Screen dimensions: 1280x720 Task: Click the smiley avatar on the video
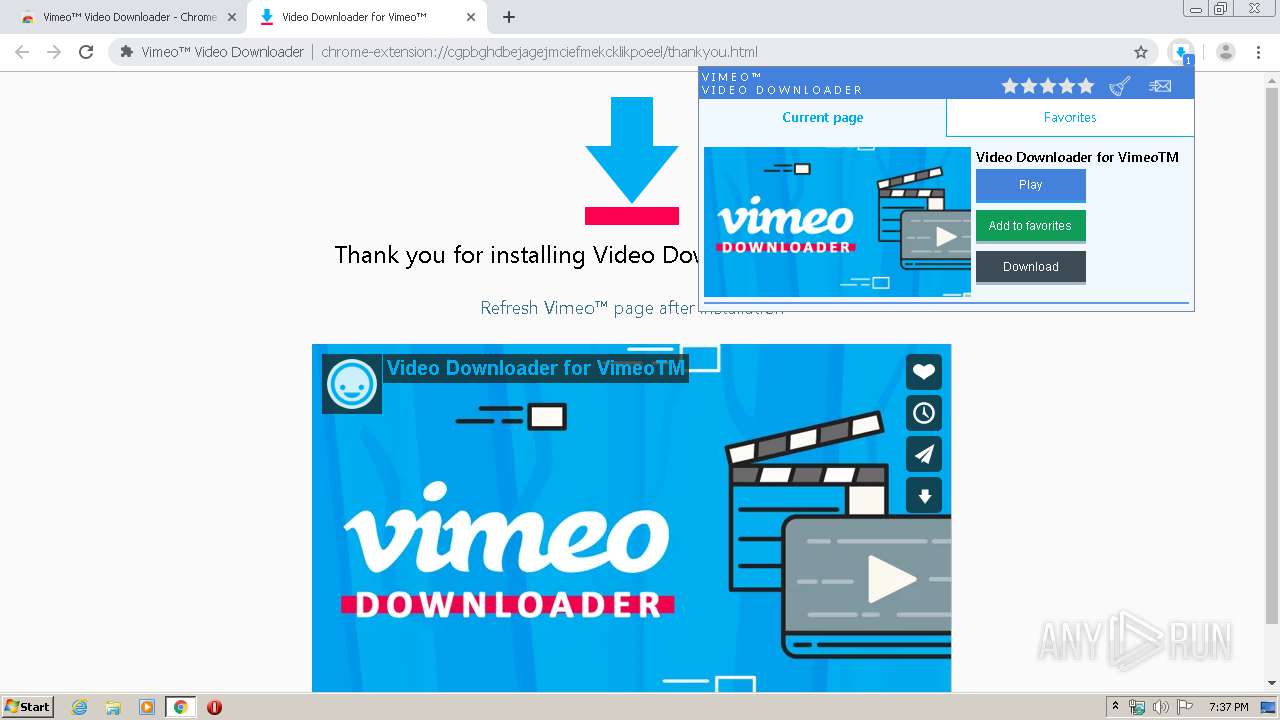pos(352,384)
